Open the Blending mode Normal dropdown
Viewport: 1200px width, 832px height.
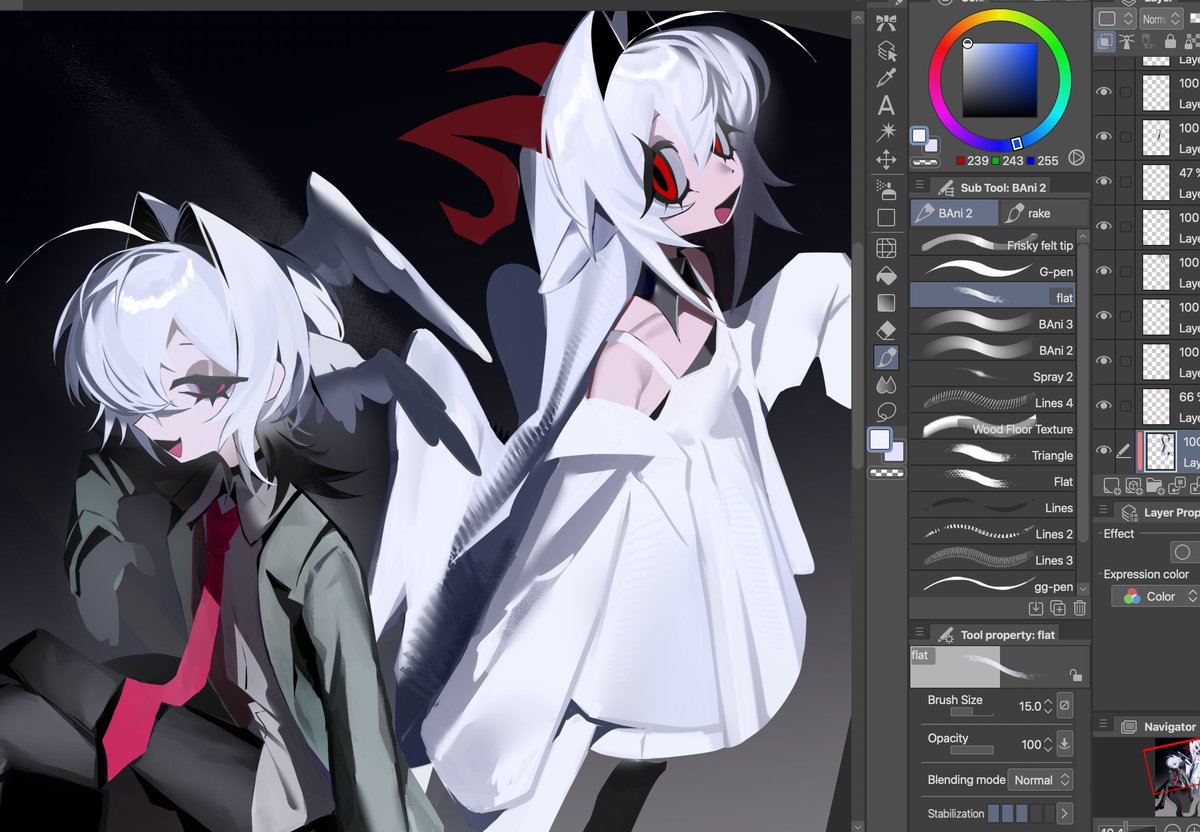coord(1042,780)
